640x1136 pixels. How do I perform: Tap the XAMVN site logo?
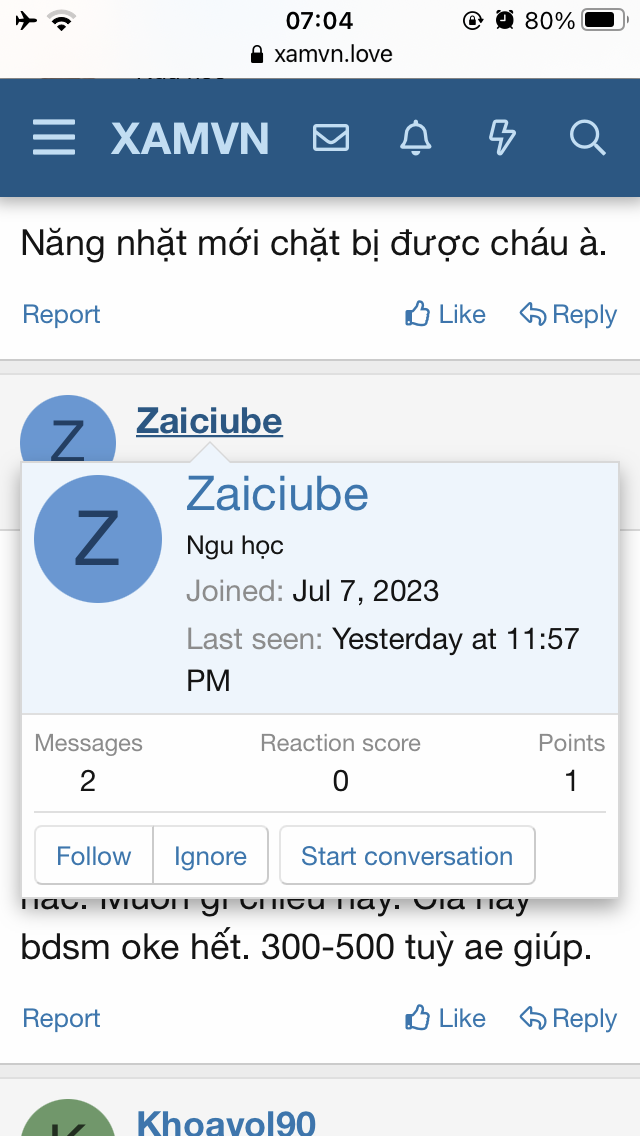pos(190,138)
